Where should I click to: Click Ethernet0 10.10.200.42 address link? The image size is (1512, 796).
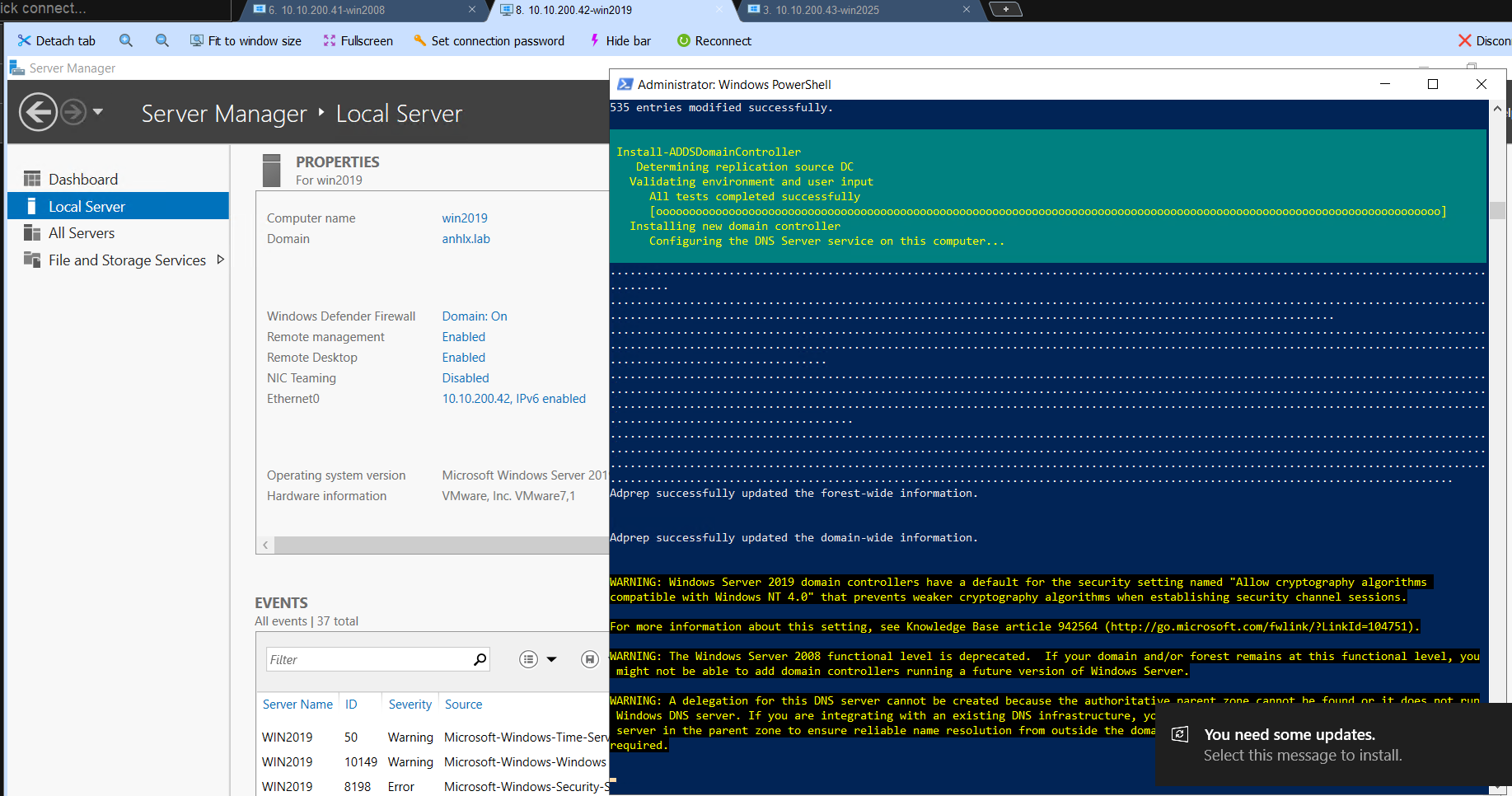pos(514,399)
